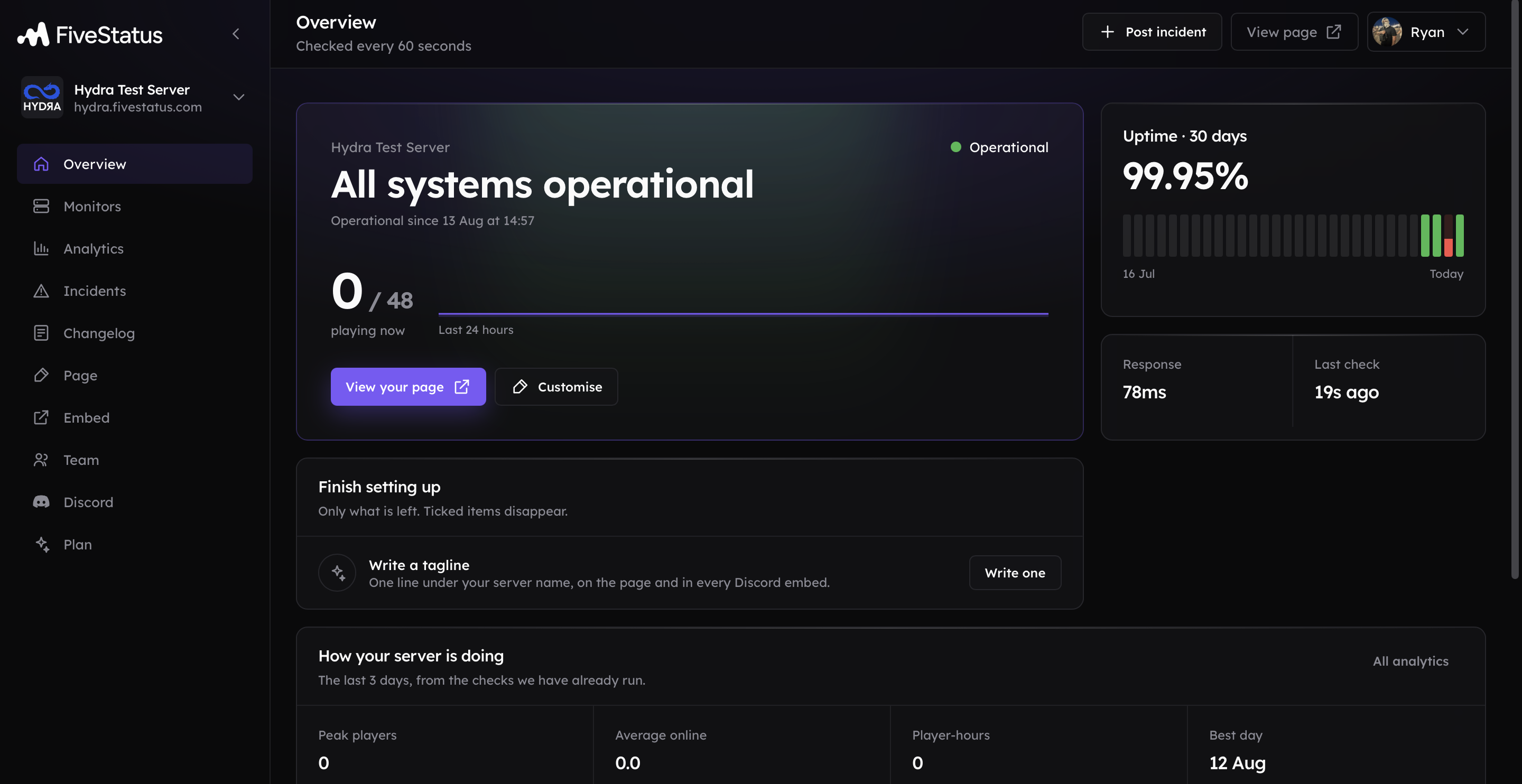Click Operational since 13 Aug at 14:57

[432, 220]
